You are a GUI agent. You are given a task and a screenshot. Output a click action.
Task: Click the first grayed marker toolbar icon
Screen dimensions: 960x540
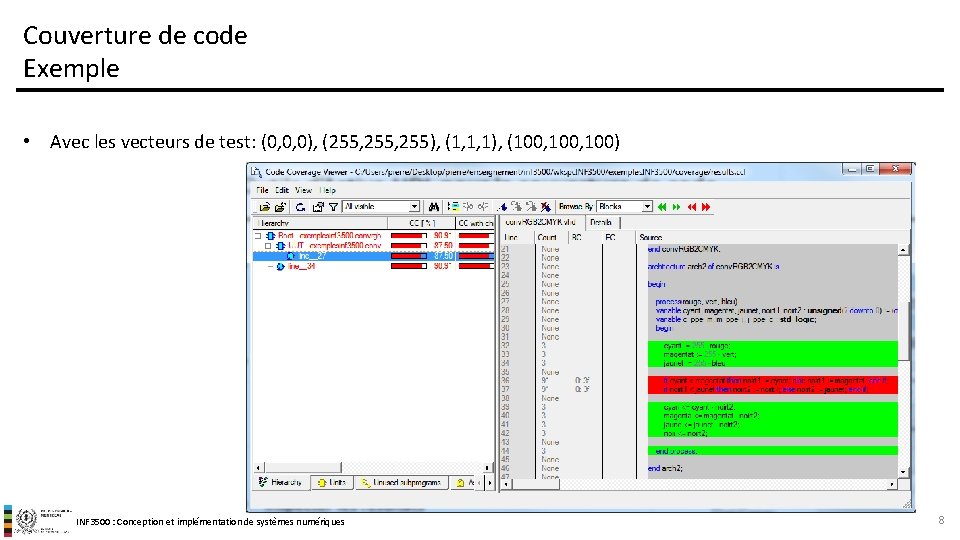[517, 207]
